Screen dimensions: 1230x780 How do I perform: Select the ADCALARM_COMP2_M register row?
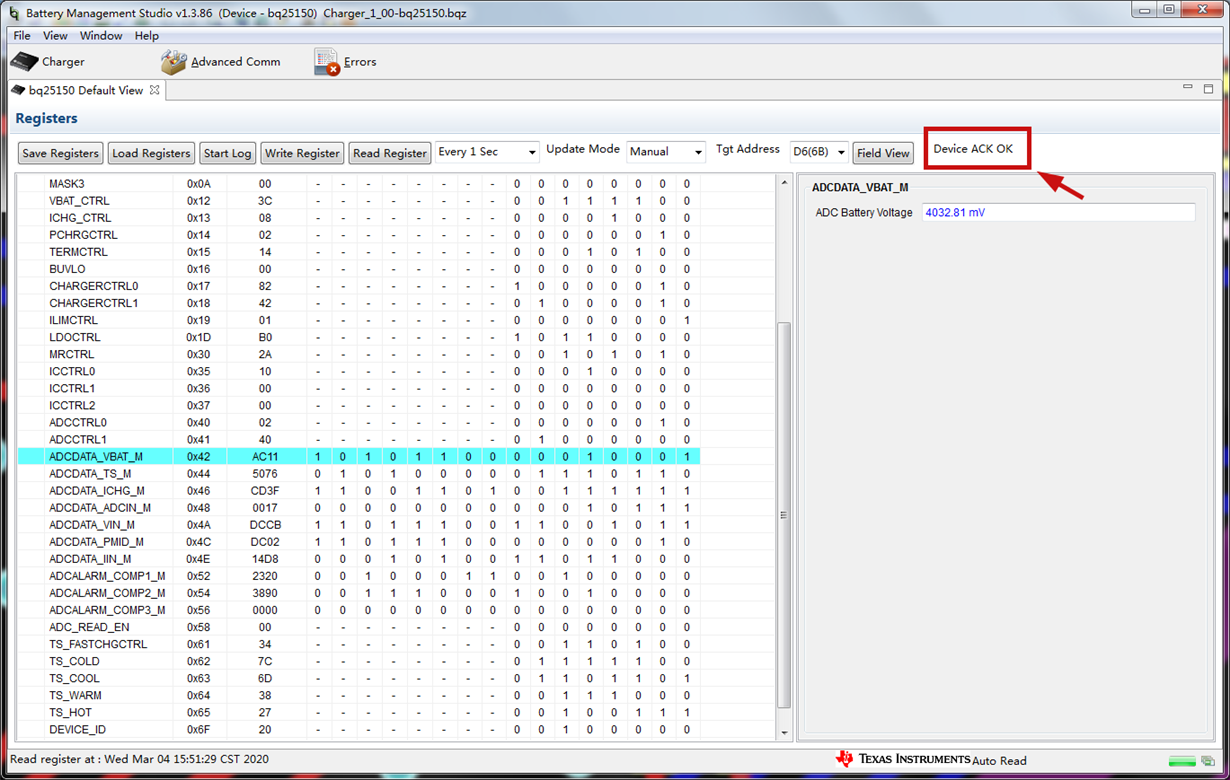point(358,593)
